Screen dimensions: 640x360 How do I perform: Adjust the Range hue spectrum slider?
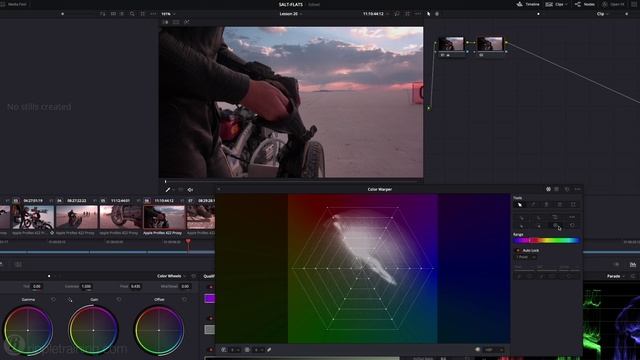point(547,241)
